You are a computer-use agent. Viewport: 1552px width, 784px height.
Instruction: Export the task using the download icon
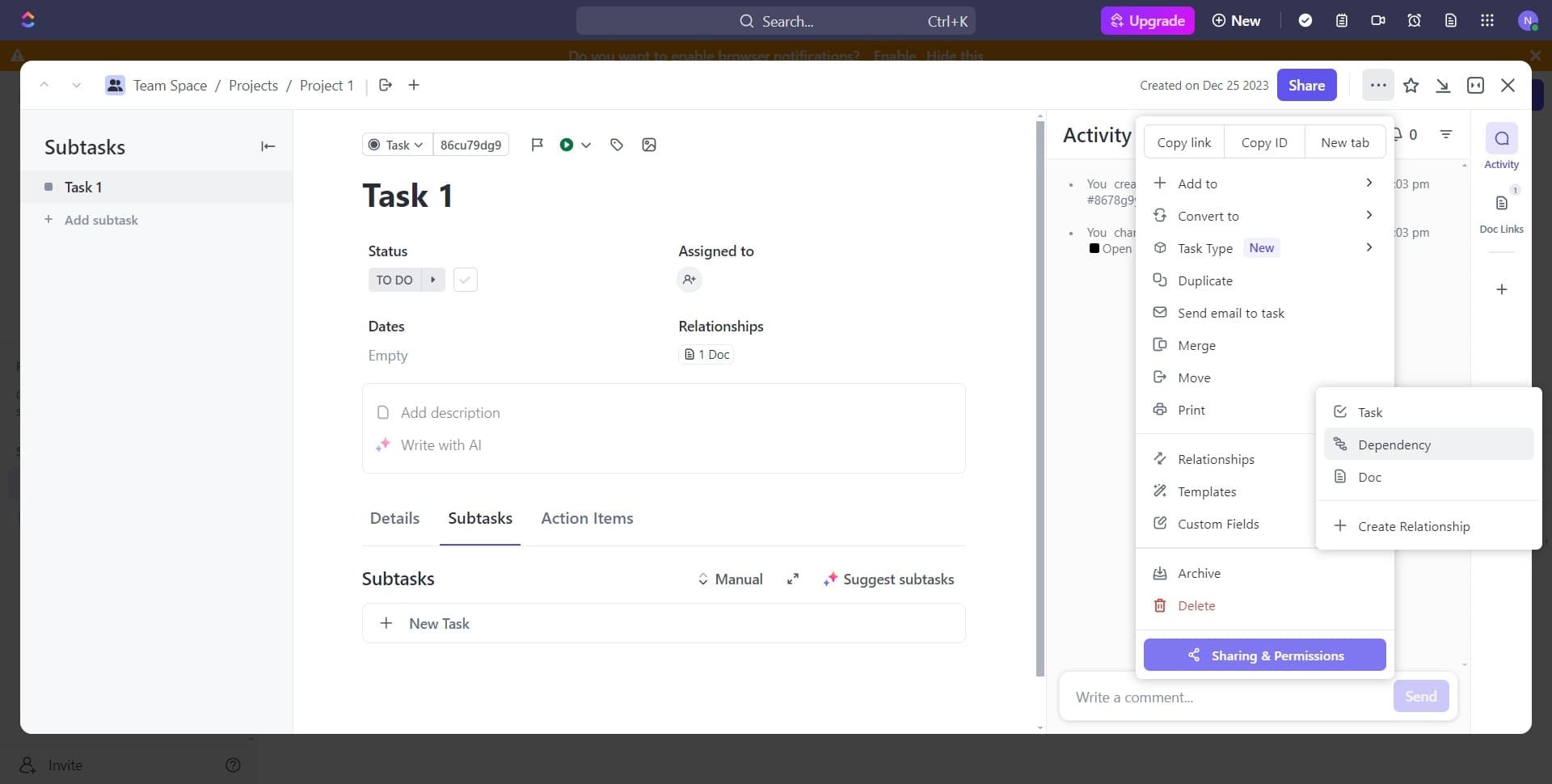[1443, 85]
